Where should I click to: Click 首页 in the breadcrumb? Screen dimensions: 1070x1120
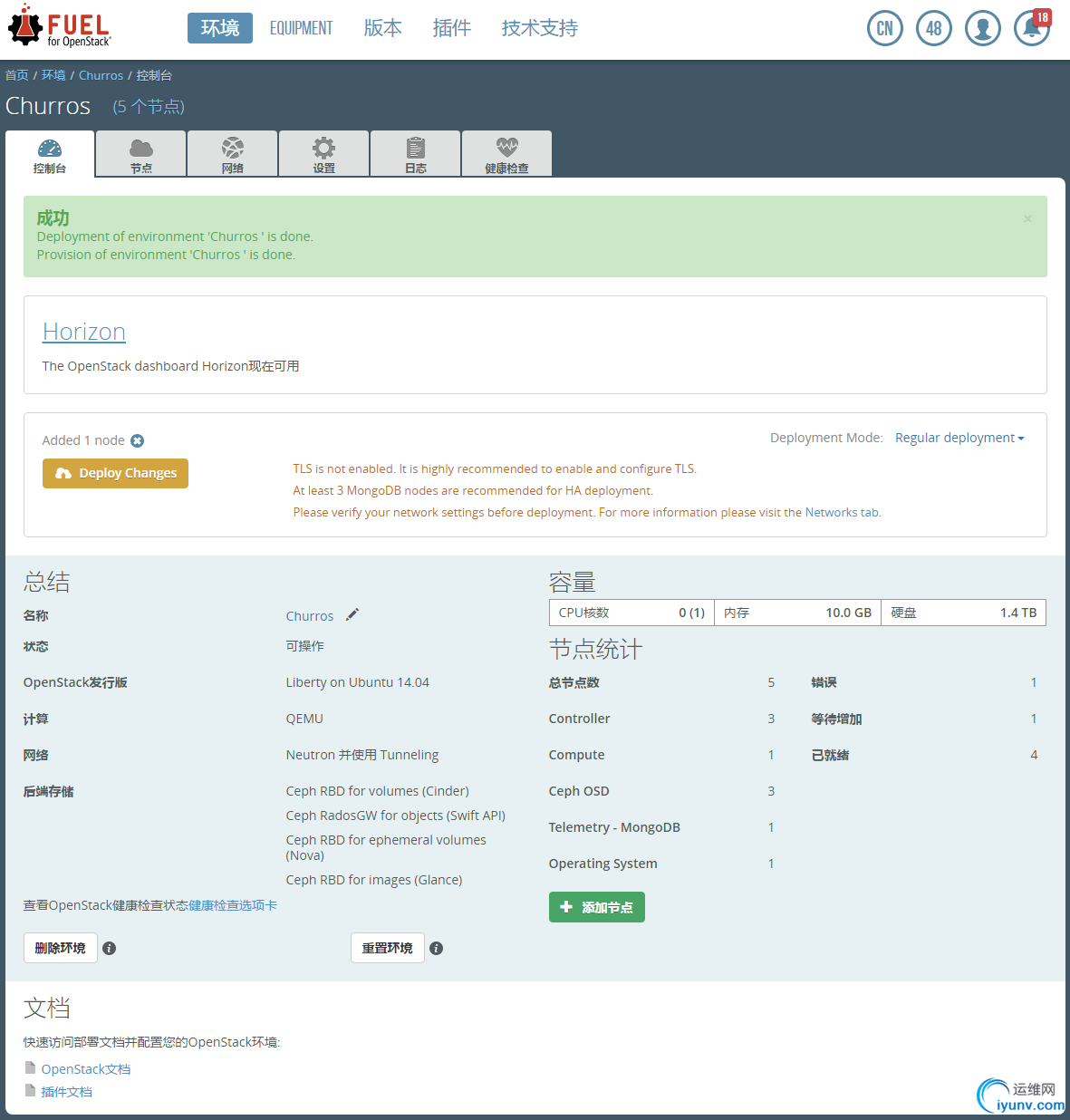click(17, 75)
